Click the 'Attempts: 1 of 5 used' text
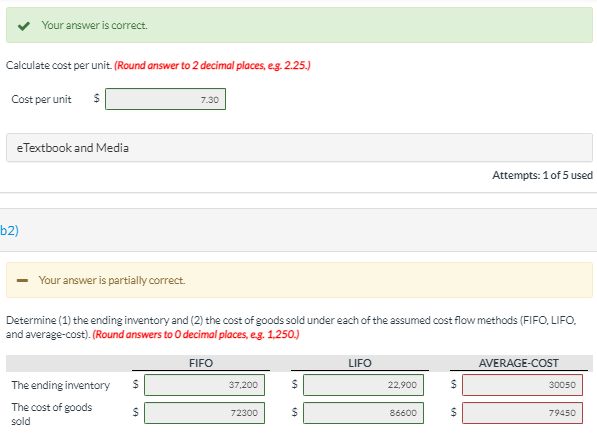This screenshot has height=438, width=597. click(x=542, y=175)
